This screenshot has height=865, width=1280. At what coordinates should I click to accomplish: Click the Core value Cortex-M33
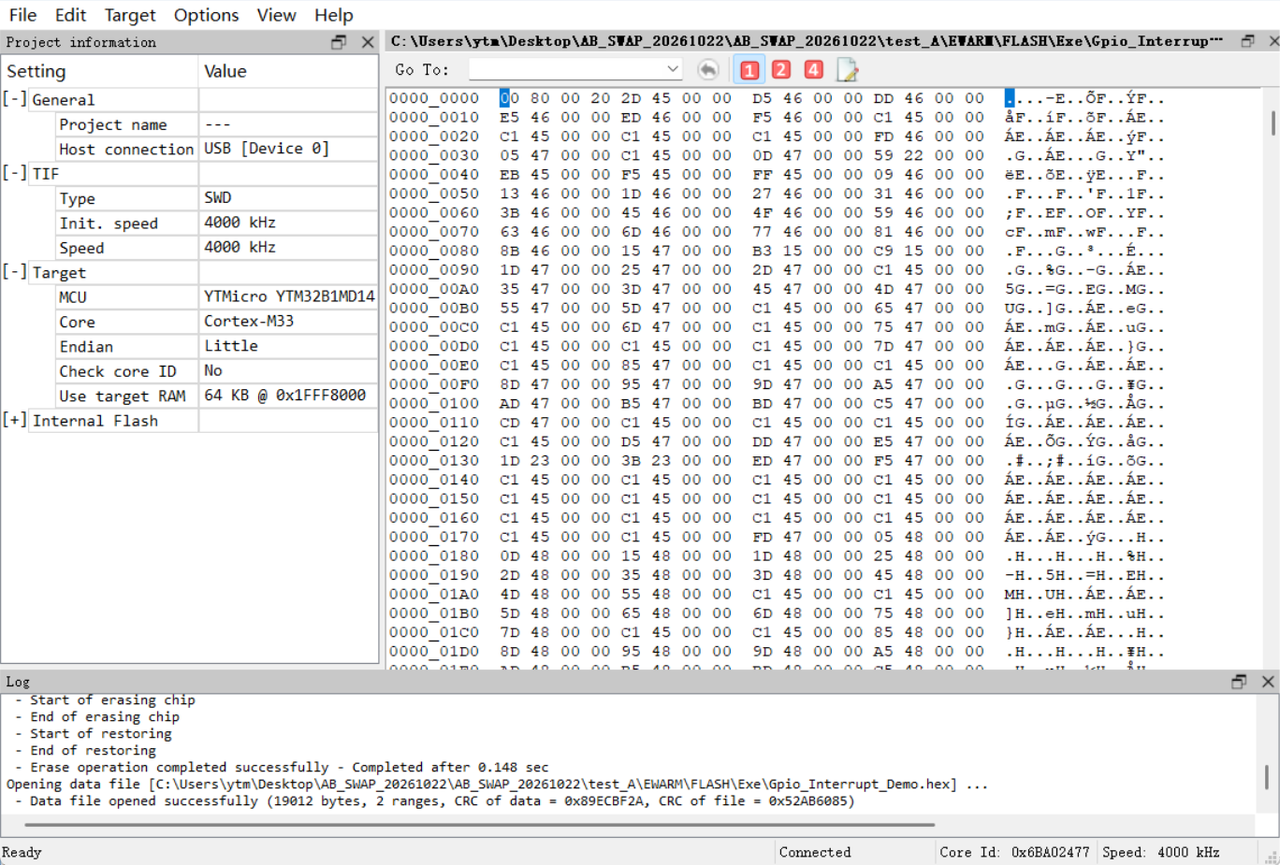(250, 322)
